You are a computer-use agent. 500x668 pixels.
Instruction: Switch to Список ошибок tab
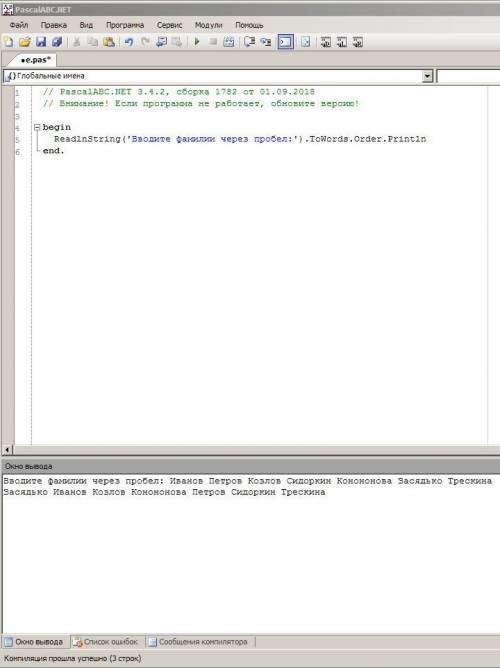point(107,642)
